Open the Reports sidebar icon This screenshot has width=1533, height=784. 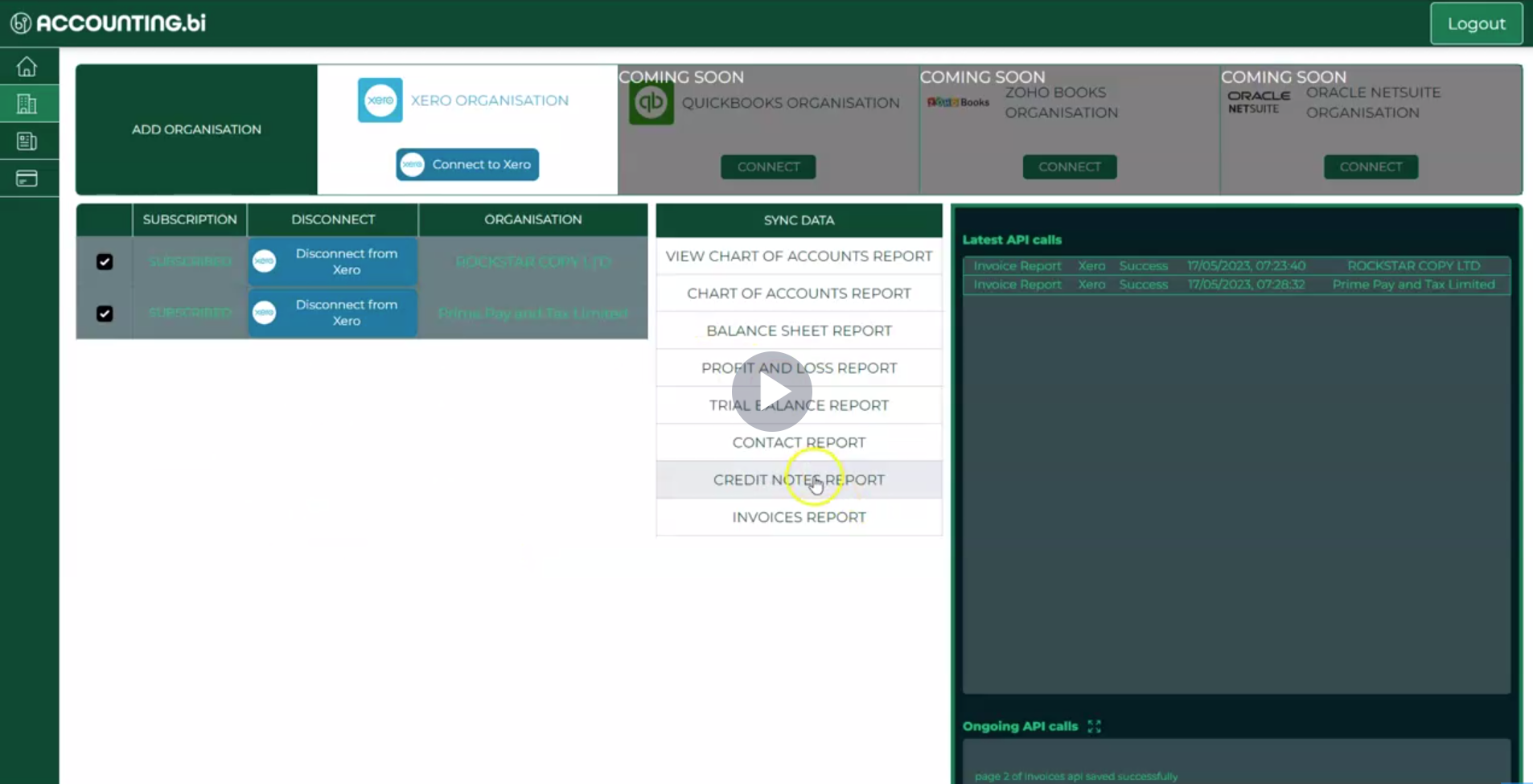pos(27,141)
